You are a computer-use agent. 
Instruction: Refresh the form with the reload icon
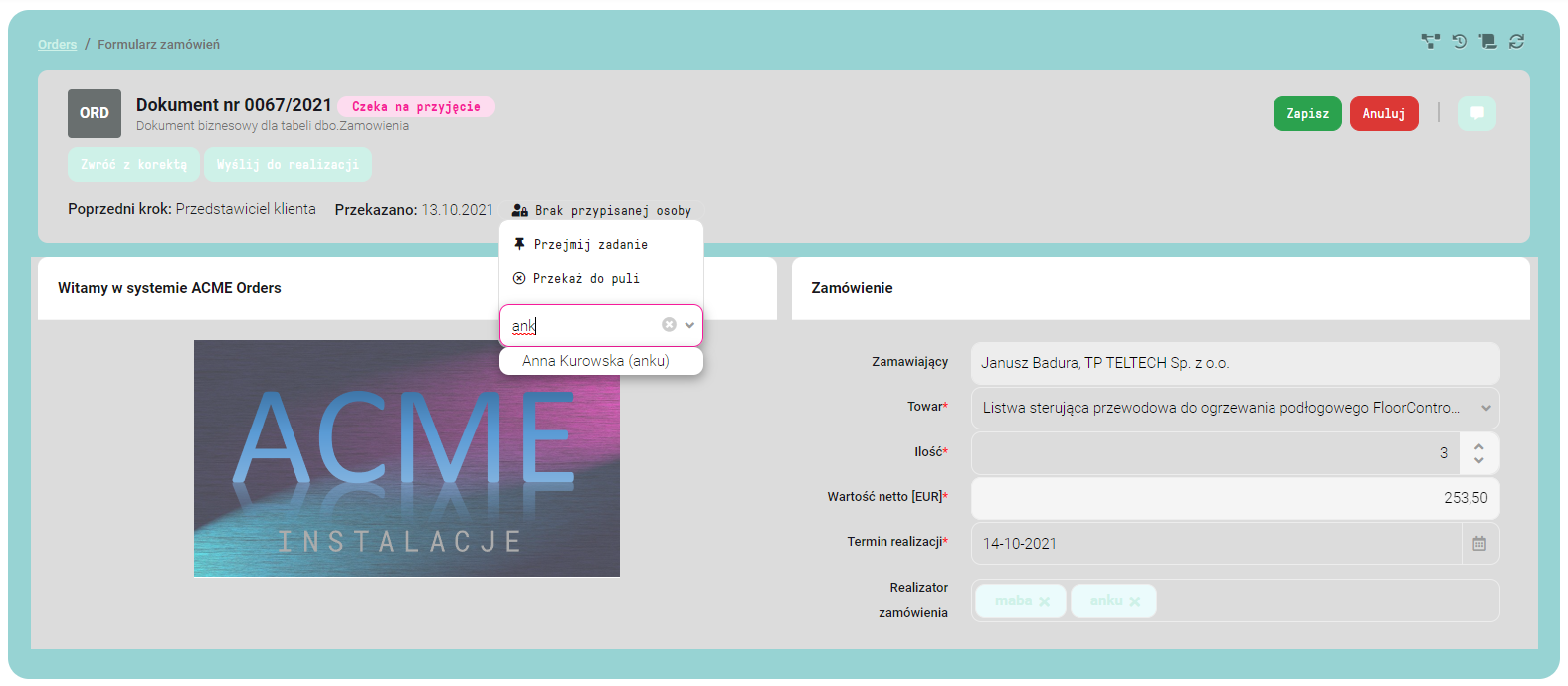coord(1516,41)
